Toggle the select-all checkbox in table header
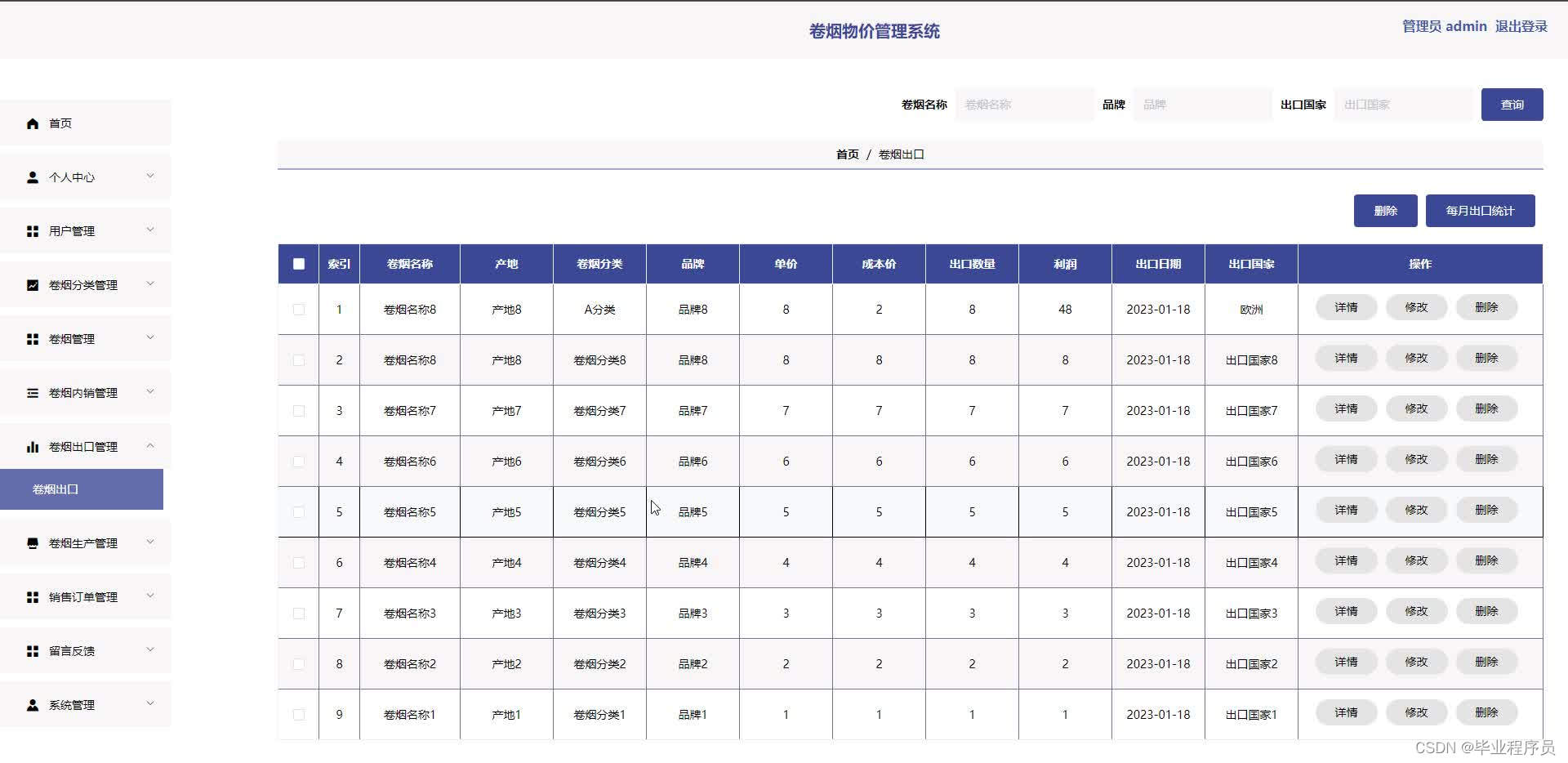The width and height of the screenshot is (1568, 763). [x=299, y=264]
